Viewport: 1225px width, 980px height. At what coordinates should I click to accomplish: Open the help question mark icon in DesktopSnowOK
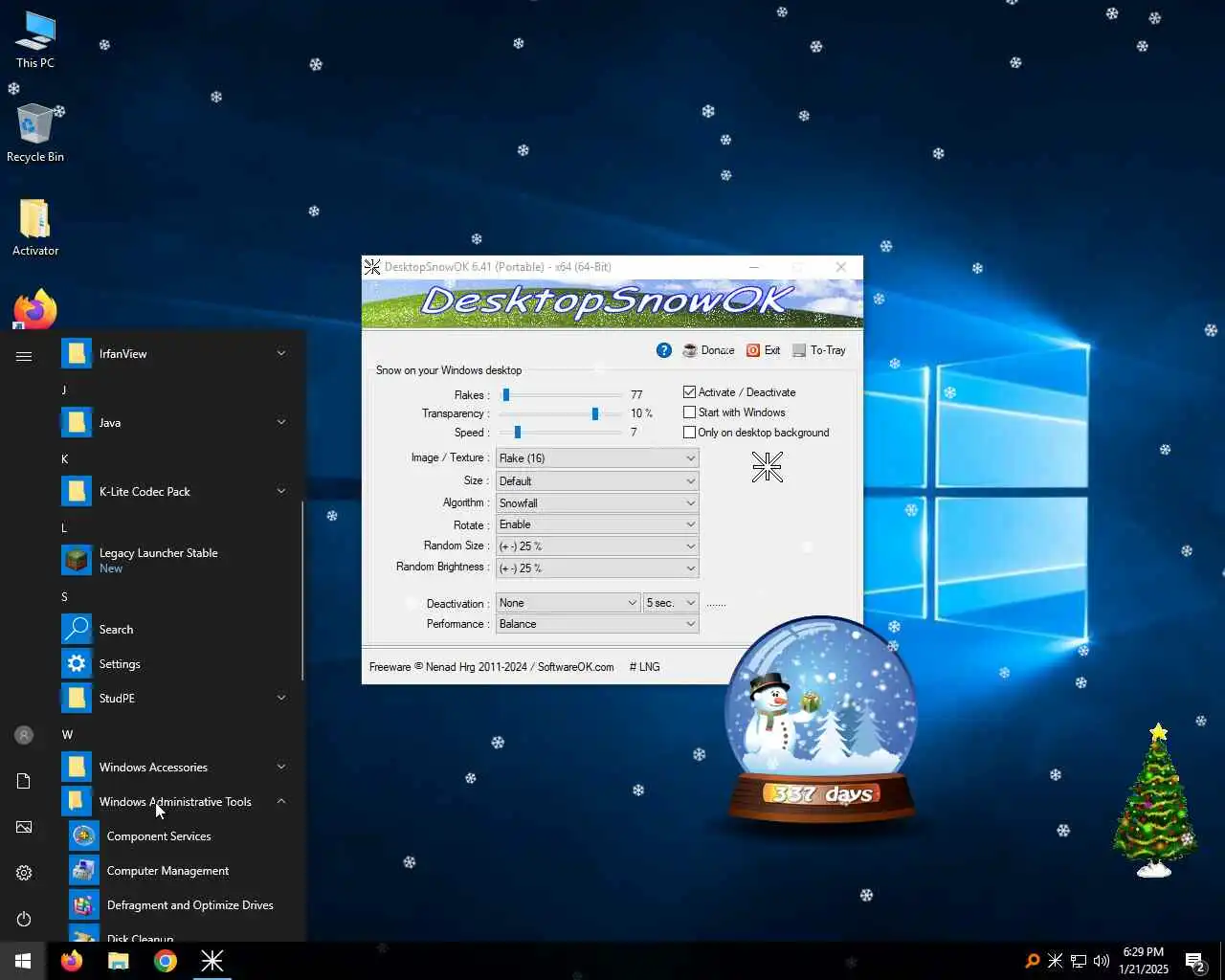point(663,350)
